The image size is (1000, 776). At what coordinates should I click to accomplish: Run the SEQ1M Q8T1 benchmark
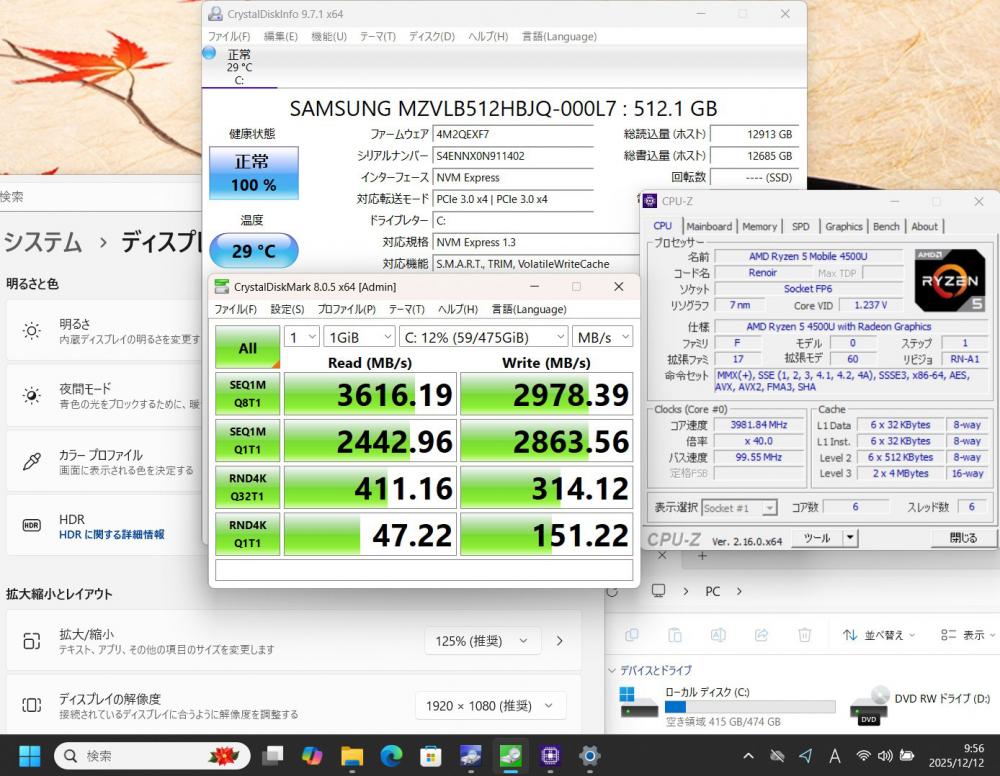[x=247, y=394]
